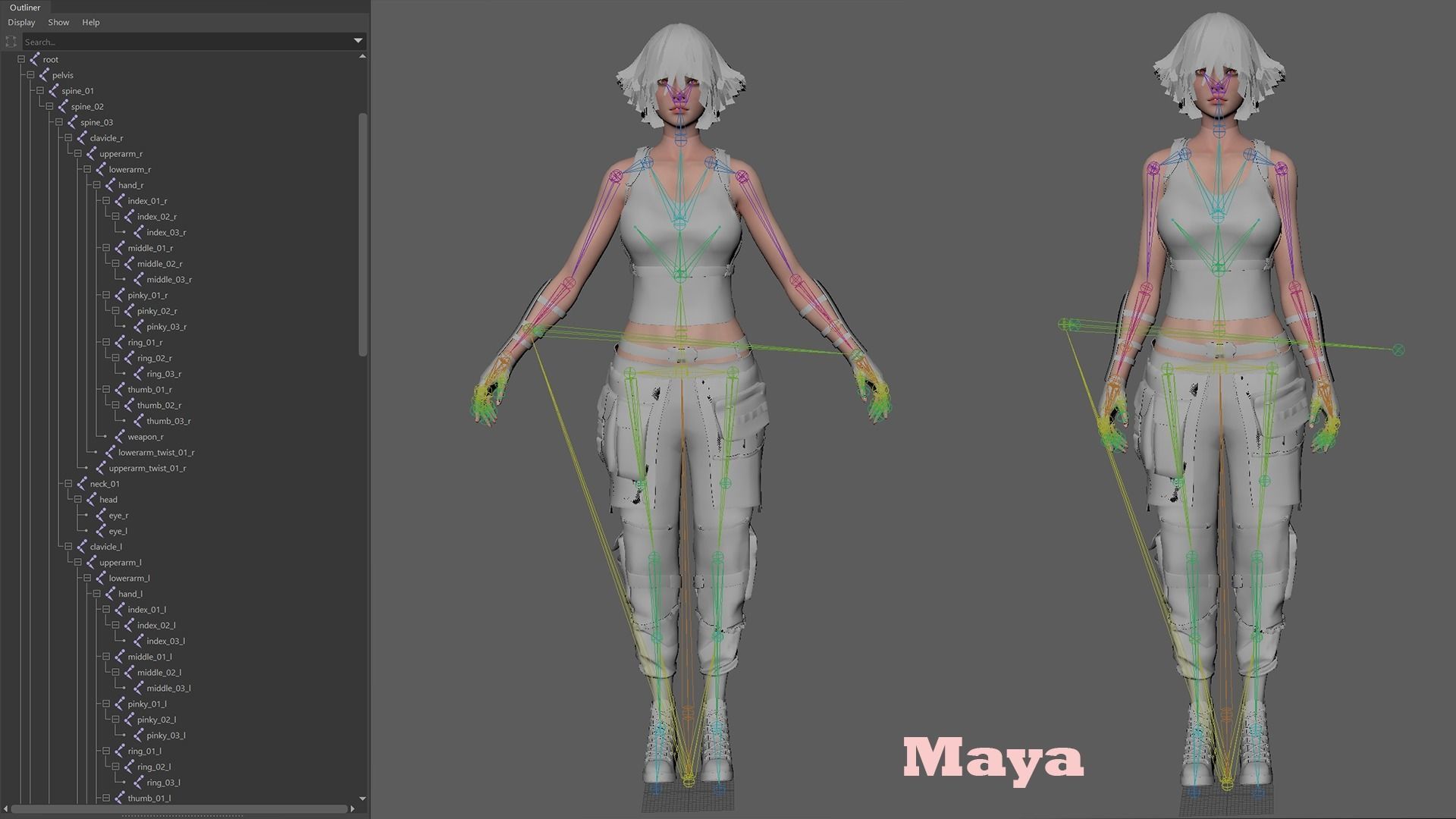Screen dimensions: 1456x819
Task: Click the Outliner horizontal scrollbar
Action: coord(179,809)
